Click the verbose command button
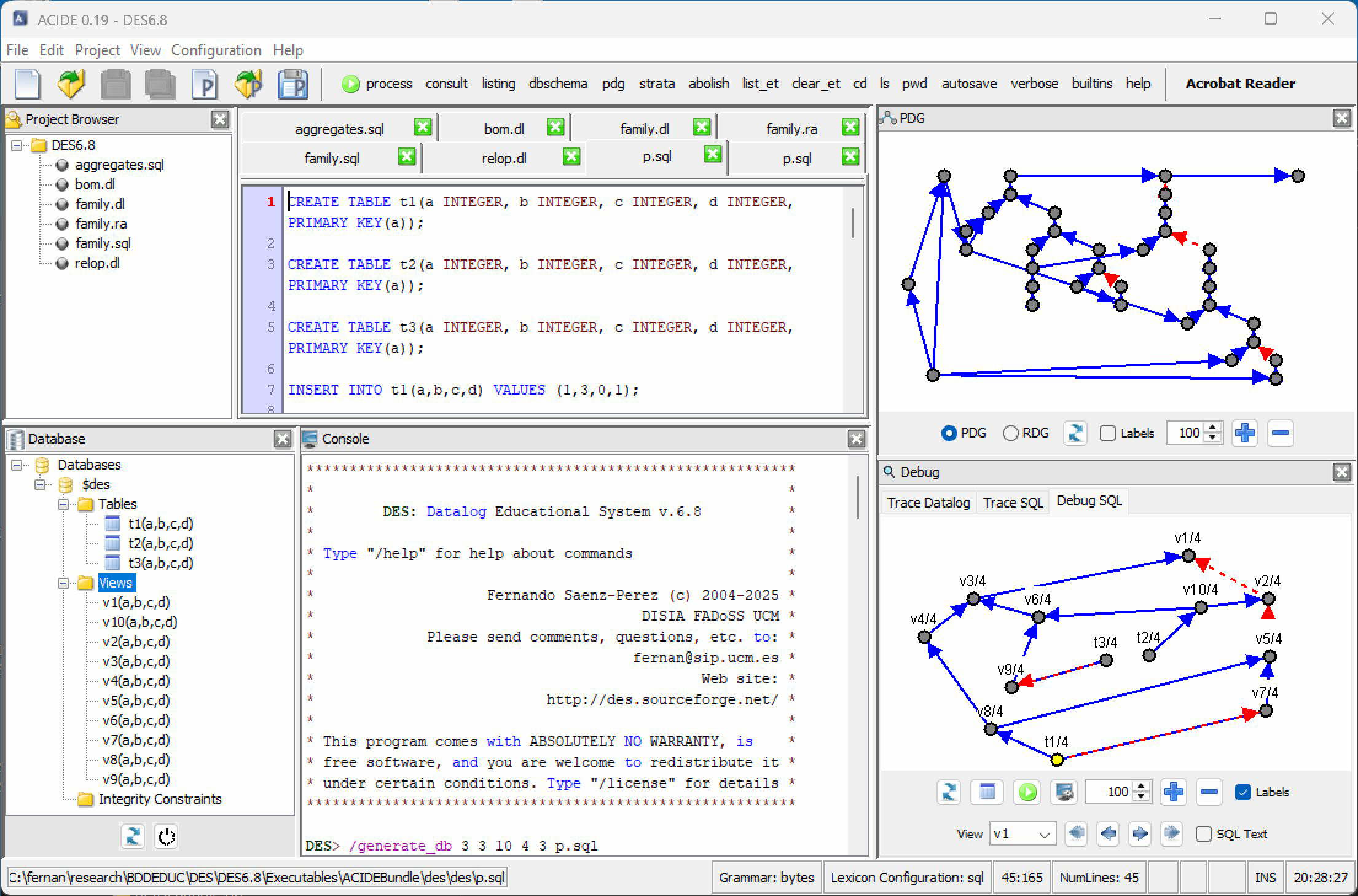1358x896 pixels. (x=1034, y=84)
